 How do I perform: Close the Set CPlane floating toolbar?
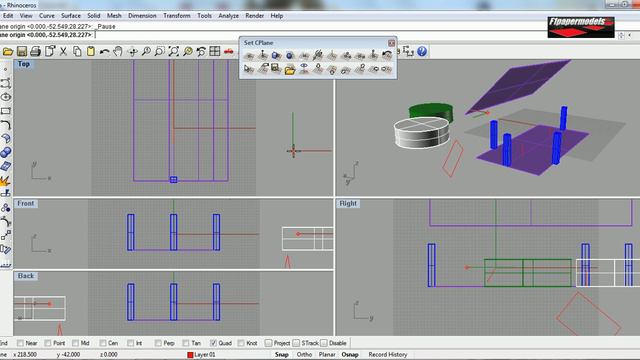pyautogui.click(x=391, y=43)
